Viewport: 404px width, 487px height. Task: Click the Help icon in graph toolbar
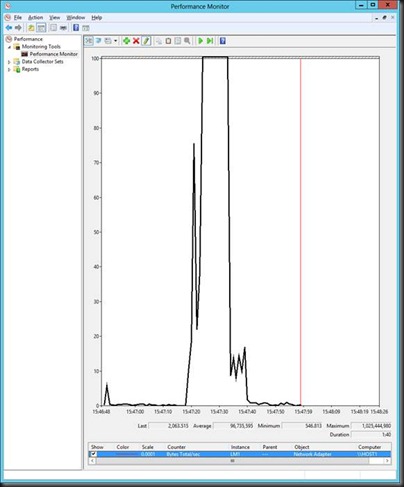coord(223,41)
